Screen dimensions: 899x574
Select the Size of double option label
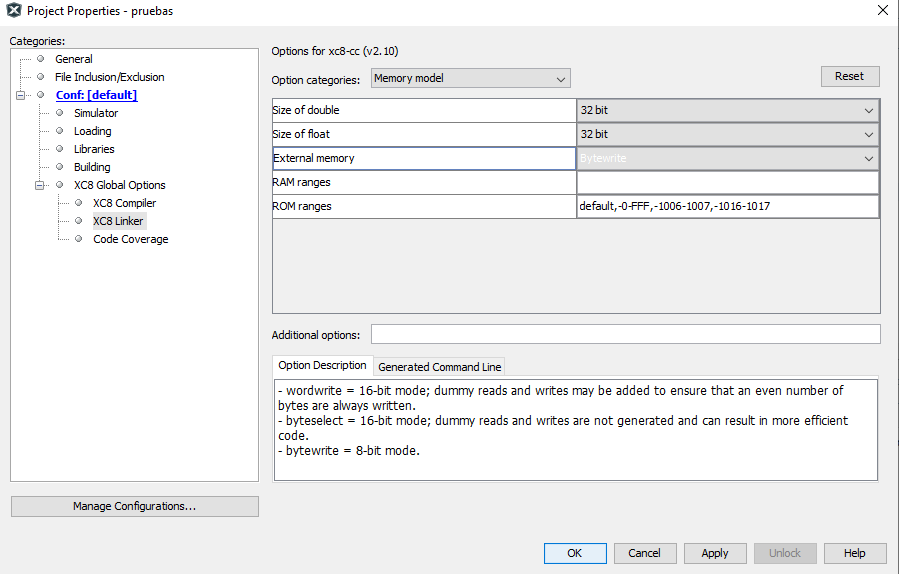[x=424, y=110]
